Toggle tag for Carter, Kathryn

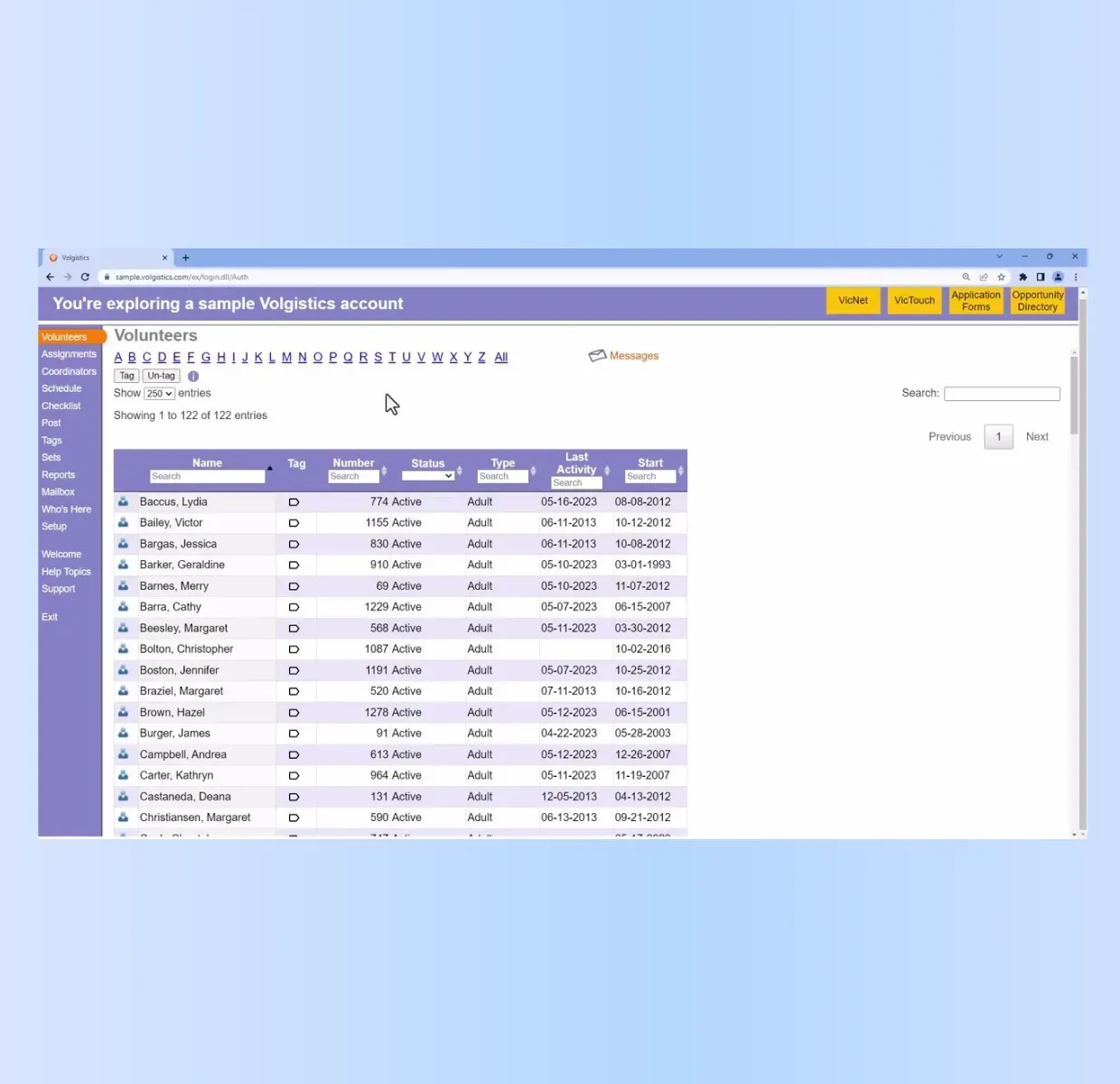click(294, 776)
